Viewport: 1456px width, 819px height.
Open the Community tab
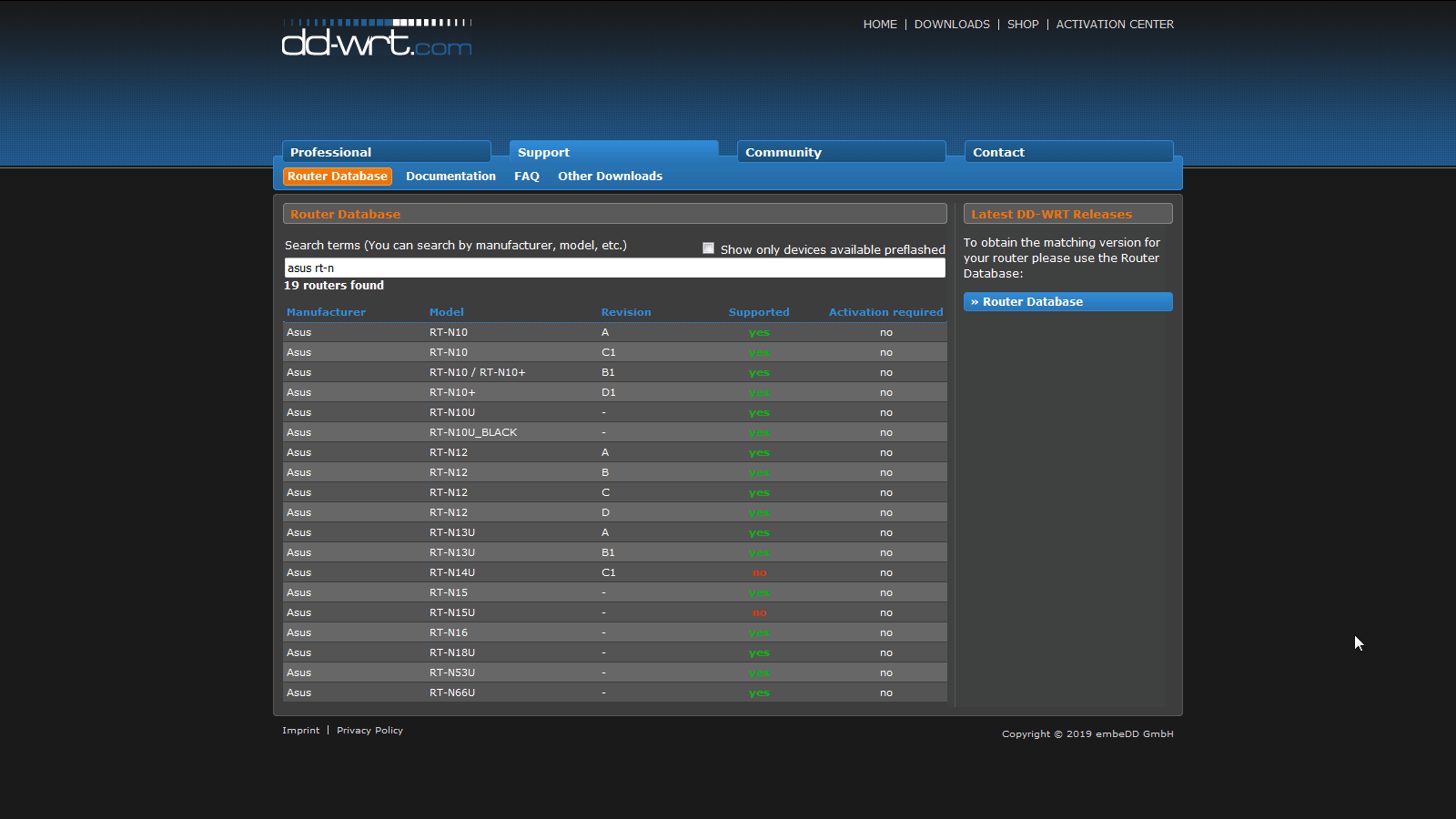coord(842,152)
